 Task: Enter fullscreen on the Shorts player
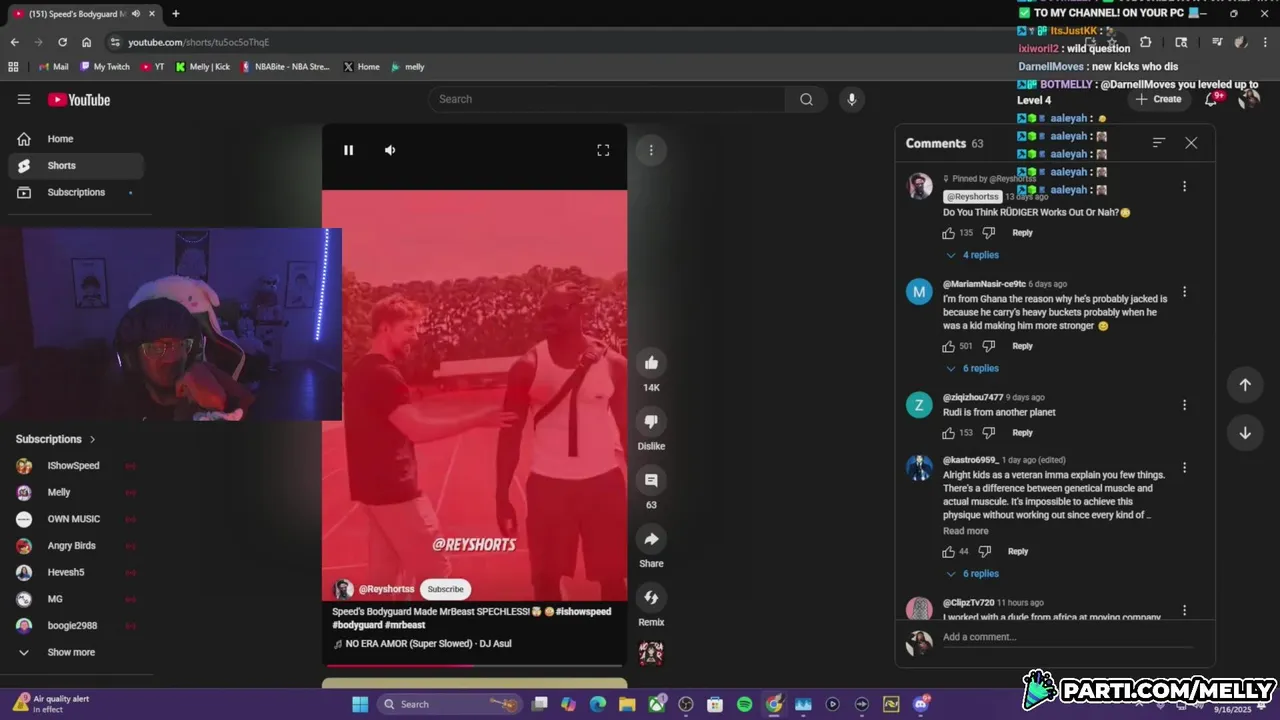click(x=603, y=150)
